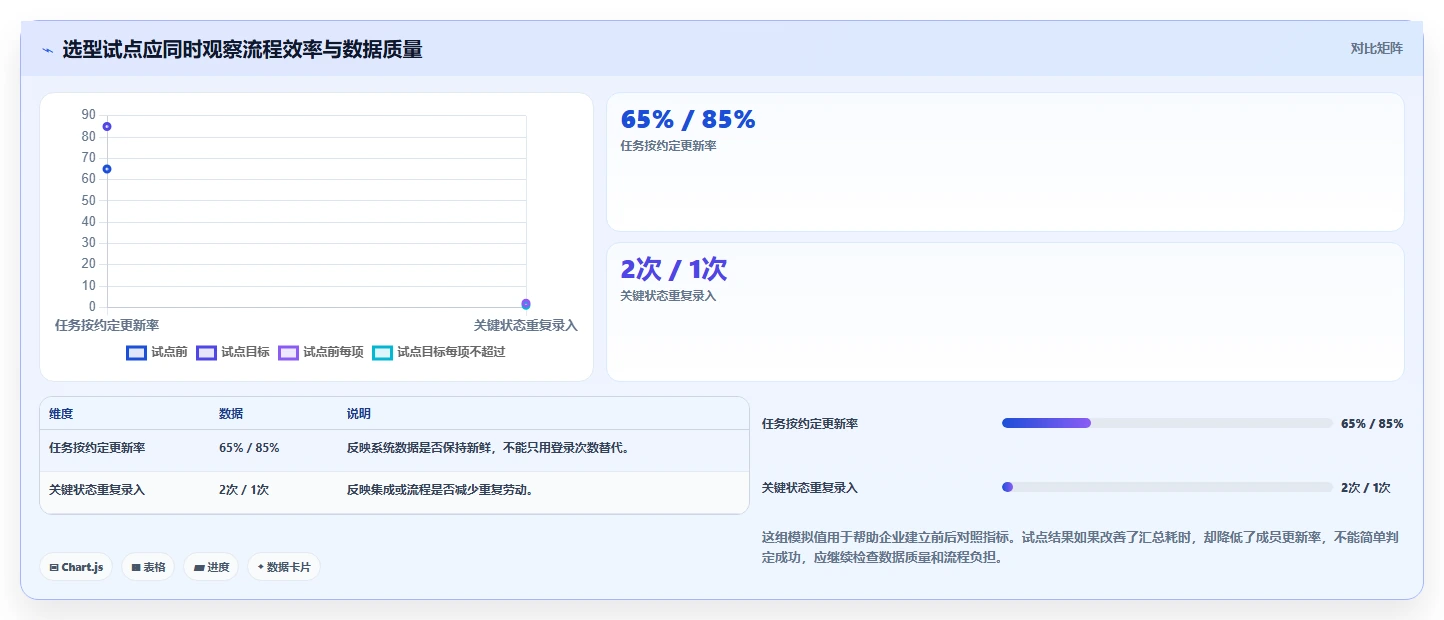Click the Chart.js tag
1444x620 pixels.
click(x=76, y=567)
